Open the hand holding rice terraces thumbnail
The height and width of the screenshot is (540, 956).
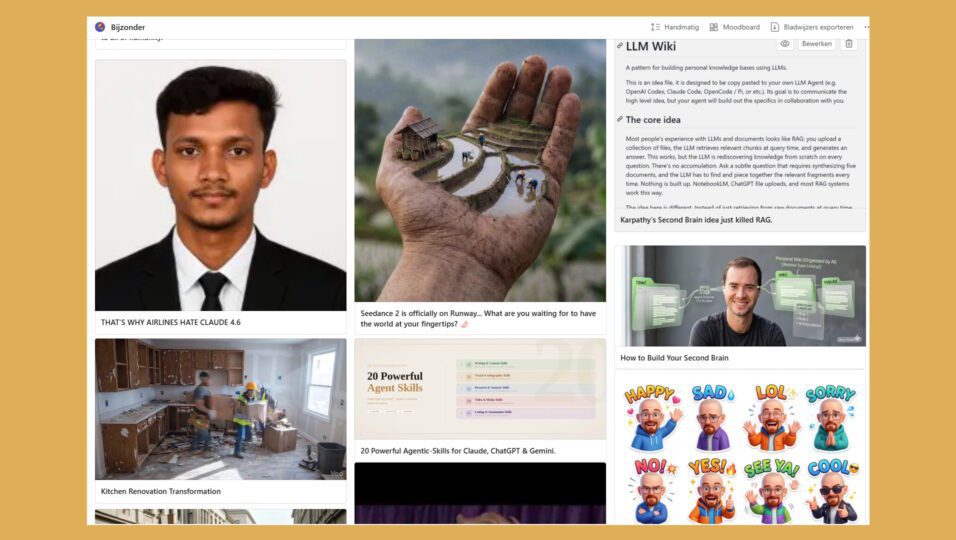[480, 171]
